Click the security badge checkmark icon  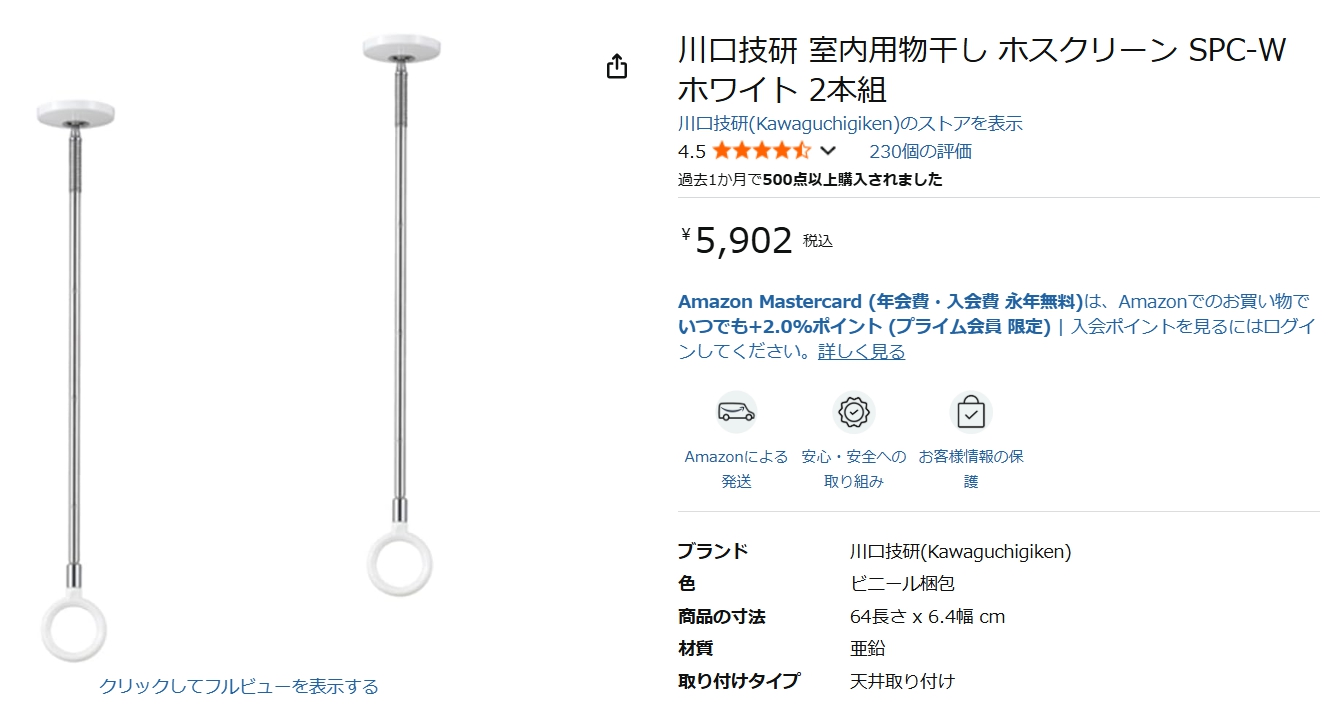(854, 412)
